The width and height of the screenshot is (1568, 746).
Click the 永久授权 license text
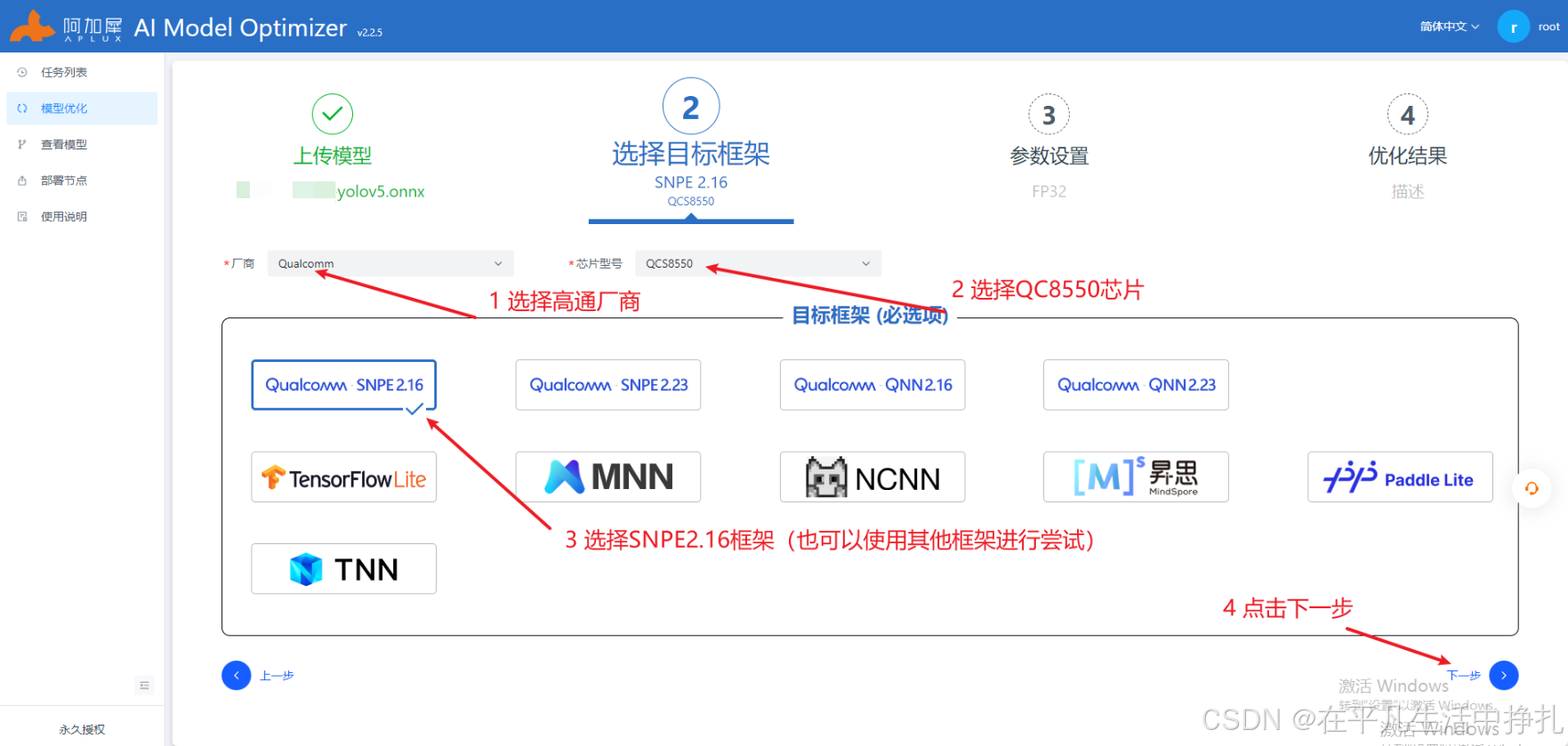82,729
